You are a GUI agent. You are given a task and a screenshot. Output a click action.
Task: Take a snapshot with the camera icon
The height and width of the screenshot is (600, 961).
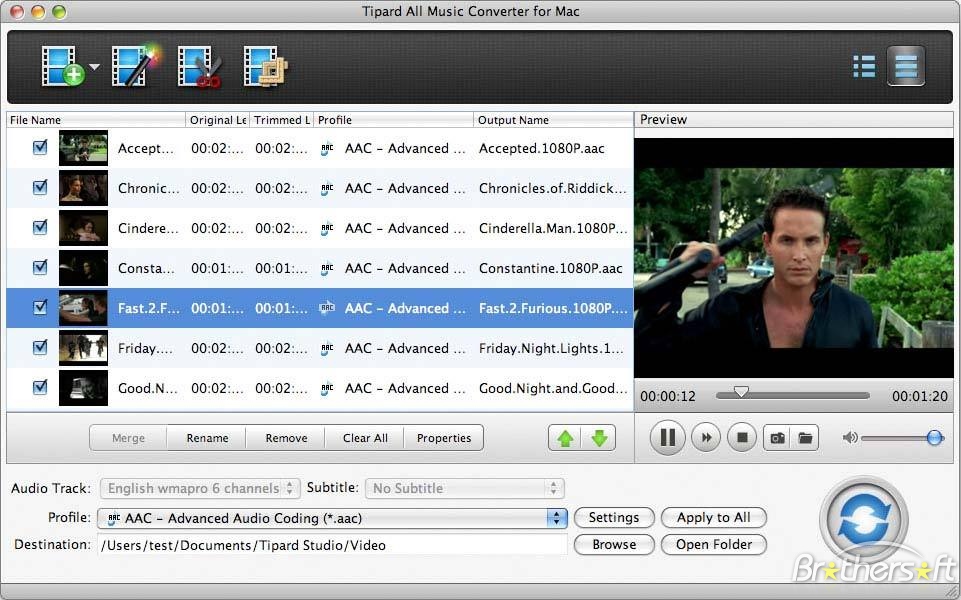point(777,437)
